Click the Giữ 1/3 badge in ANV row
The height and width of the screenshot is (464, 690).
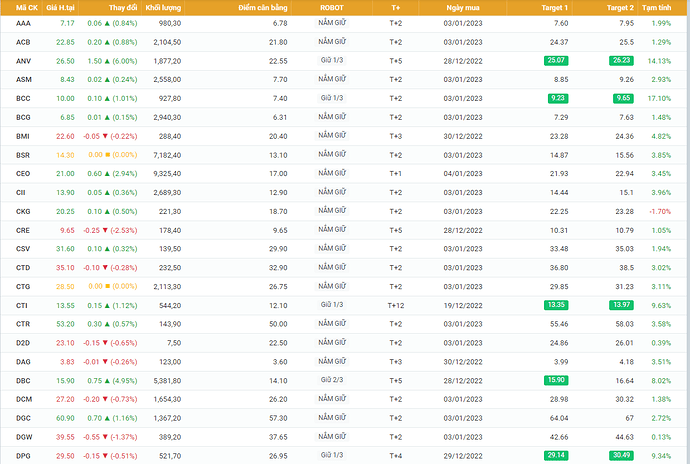[x=332, y=60]
